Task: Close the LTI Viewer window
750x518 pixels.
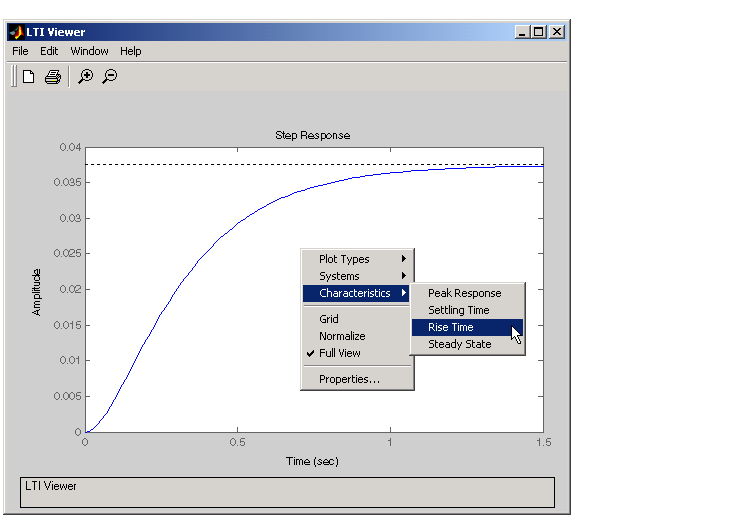Action: [x=557, y=32]
